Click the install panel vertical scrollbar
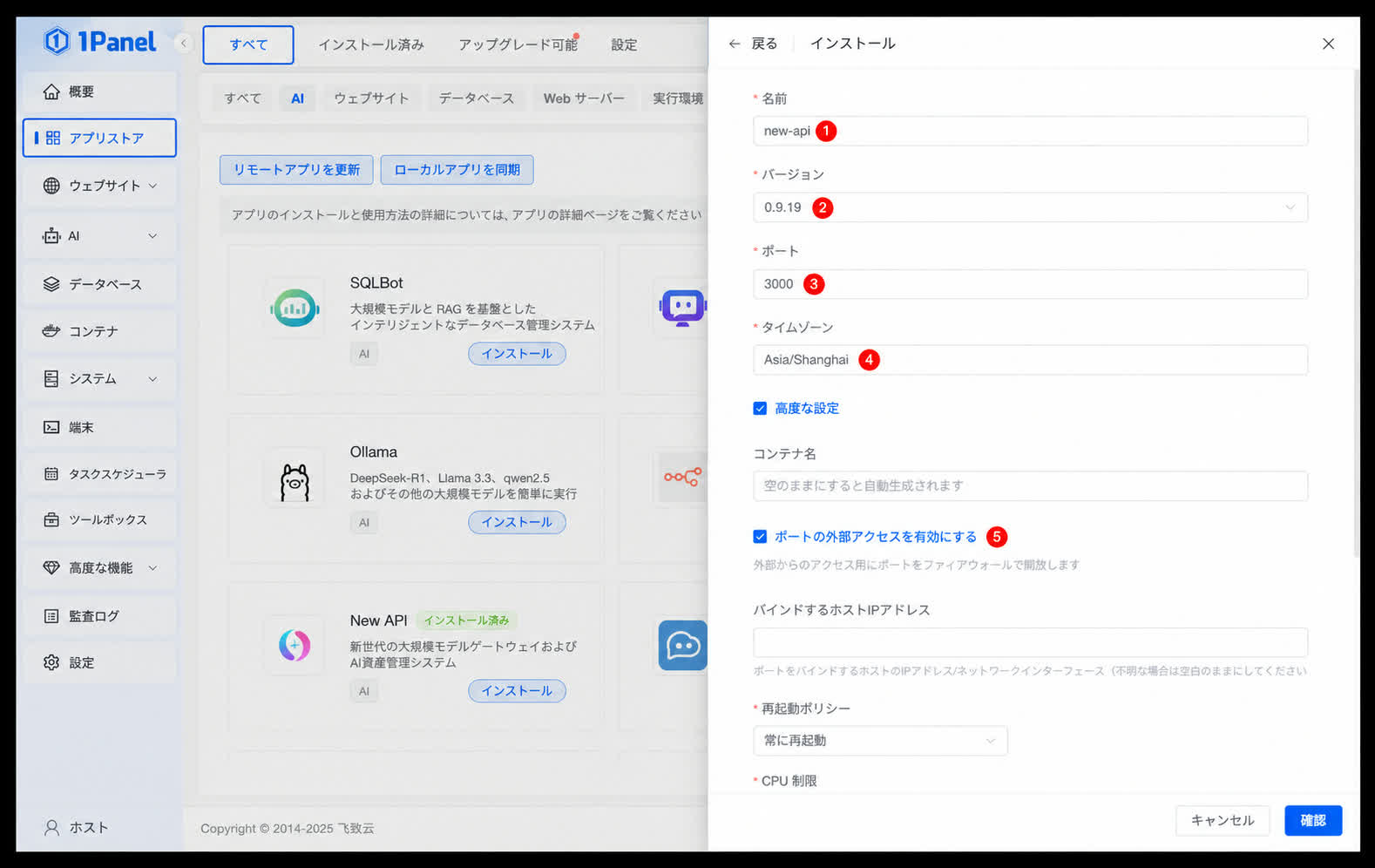Viewport: 1375px width, 868px height. [1355, 314]
